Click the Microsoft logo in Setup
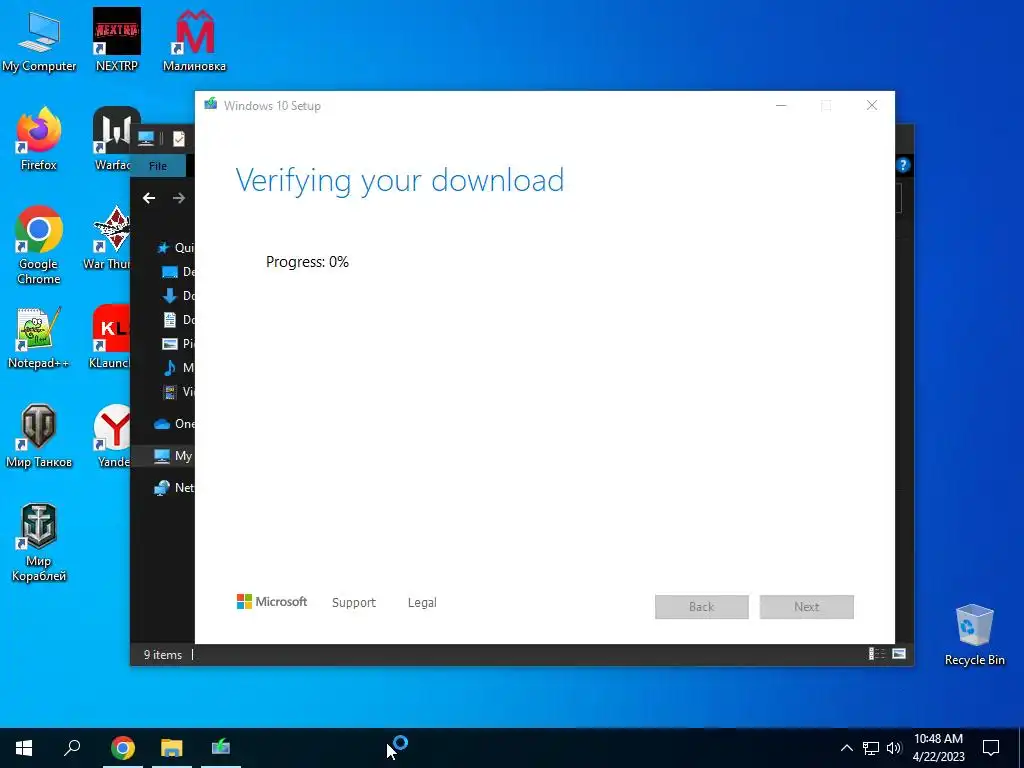This screenshot has width=1024, height=768. (x=272, y=601)
